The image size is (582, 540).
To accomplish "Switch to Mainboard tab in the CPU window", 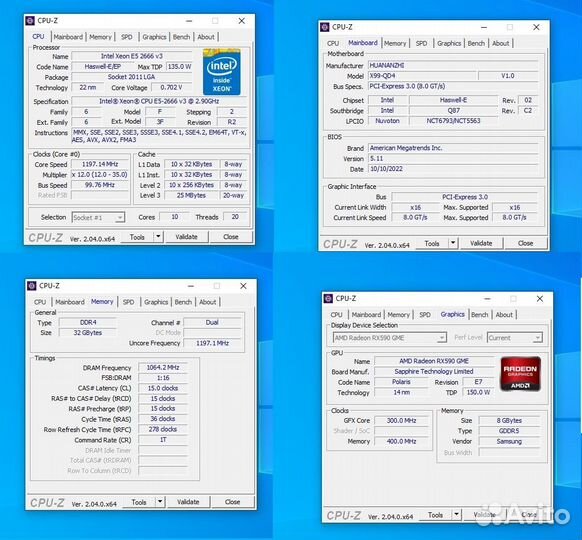I will point(68,37).
